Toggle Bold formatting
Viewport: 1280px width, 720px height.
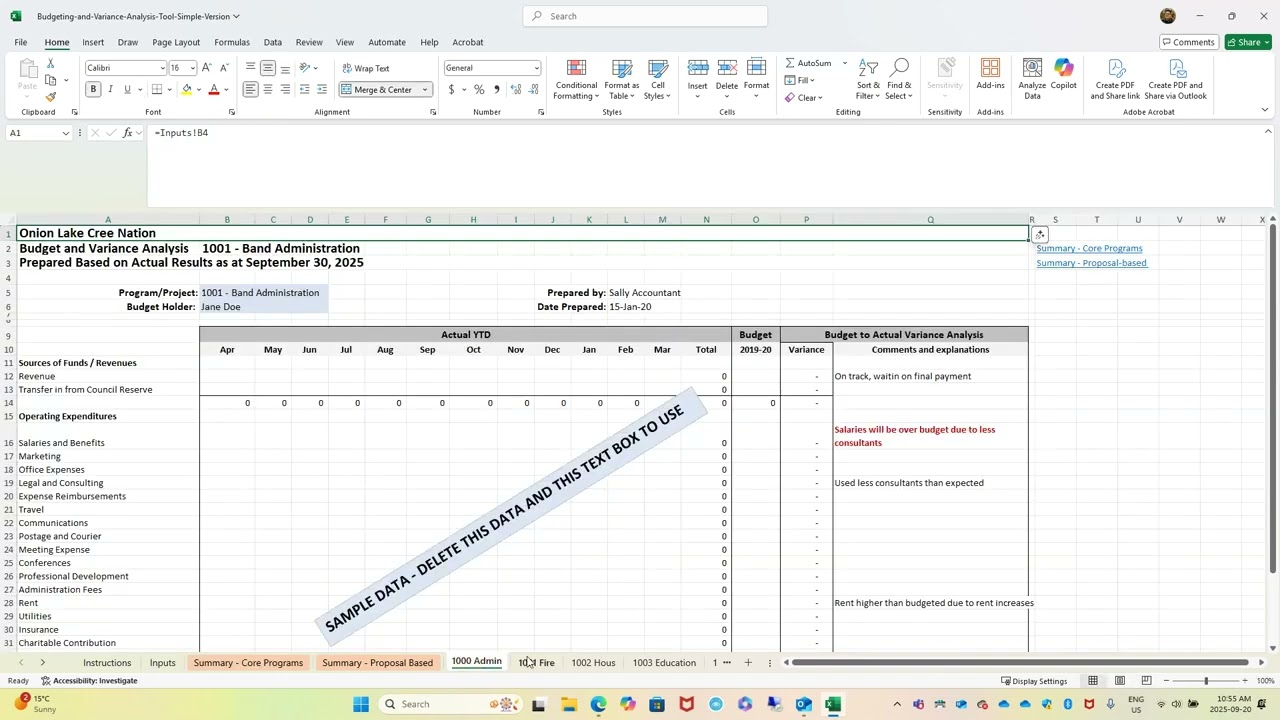(93, 89)
